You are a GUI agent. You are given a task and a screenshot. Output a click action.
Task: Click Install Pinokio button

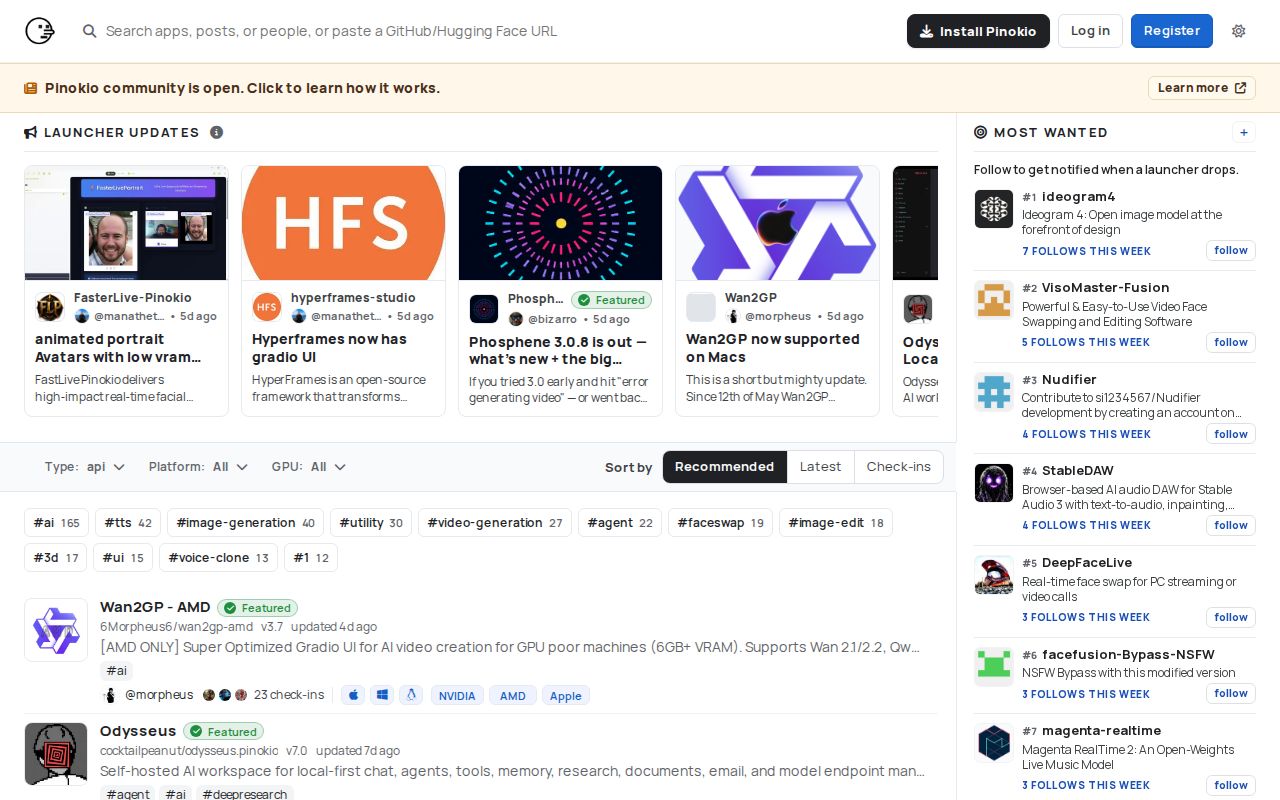pyautogui.click(x=978, y=31)
